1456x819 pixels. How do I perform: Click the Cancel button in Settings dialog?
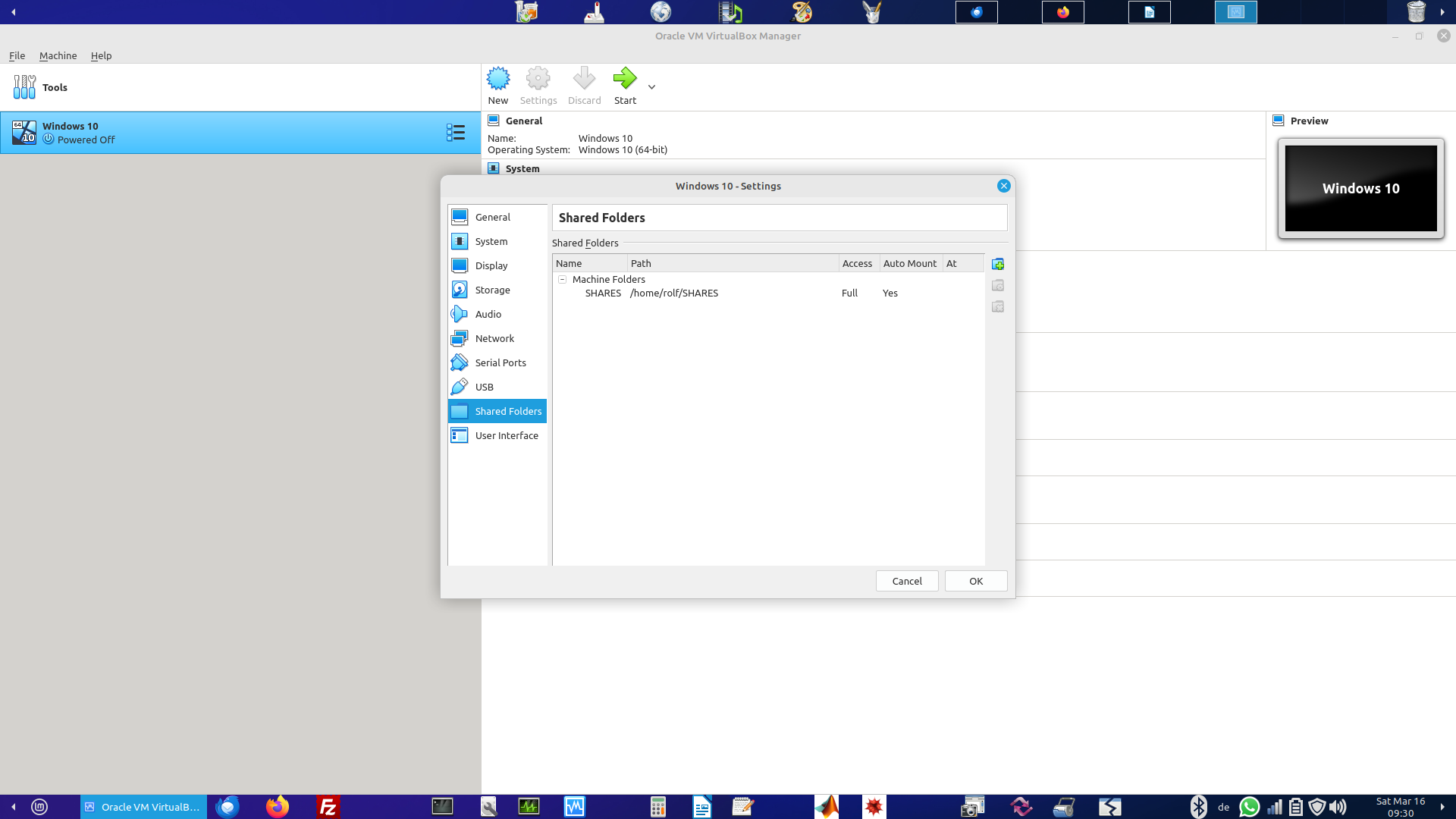(x=907, y=581)
